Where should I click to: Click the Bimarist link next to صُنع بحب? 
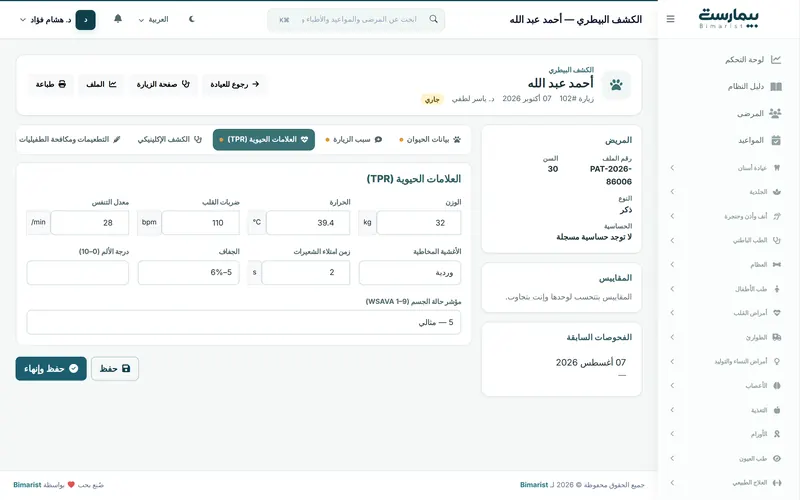[x=27, y=485]
